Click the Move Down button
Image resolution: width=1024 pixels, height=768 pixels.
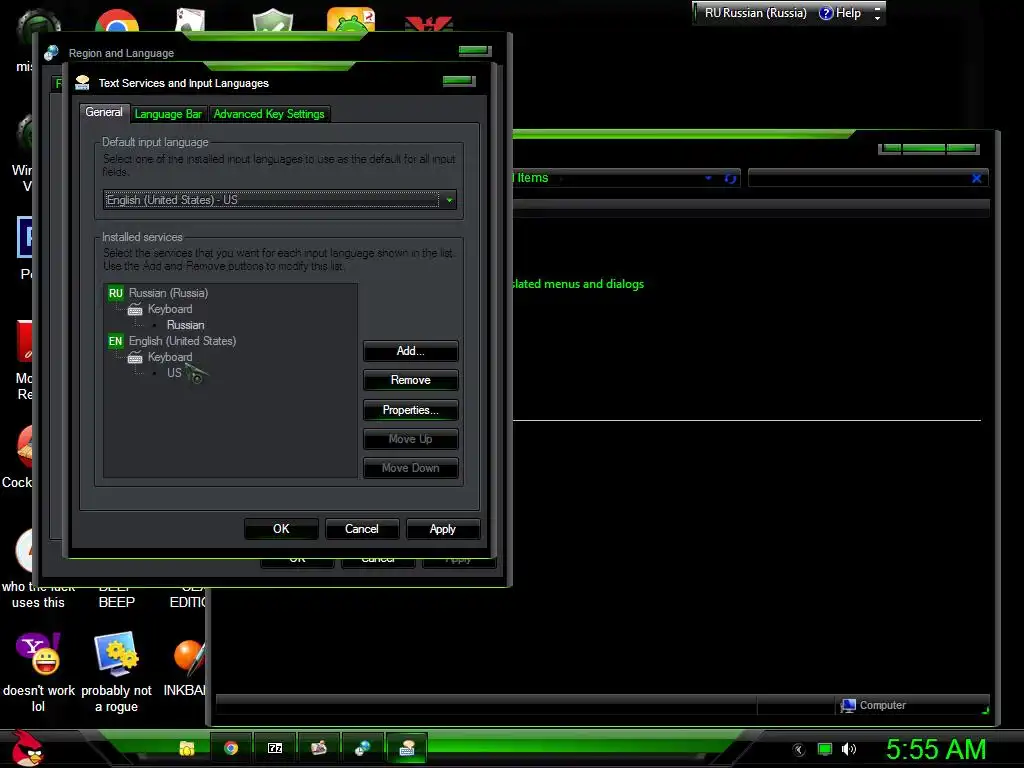click(410, 468)
